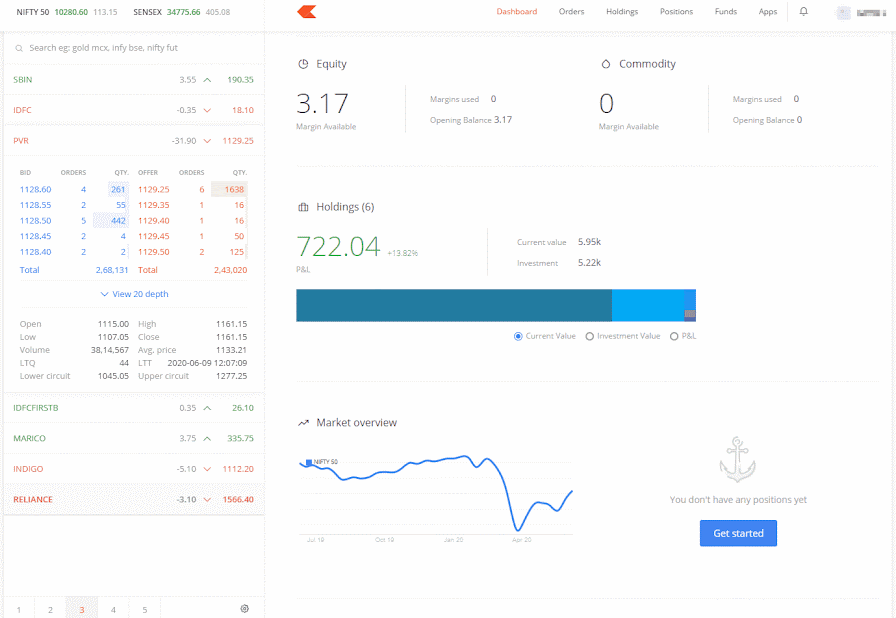Switch to marketwatch page 4
The width and height of the screenshot is (896, 618).
[113, 609]
